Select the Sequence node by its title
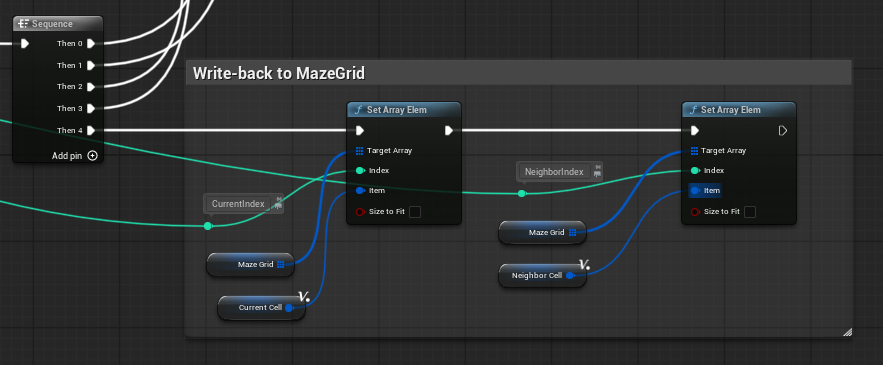883x365 pixels. [52, 24]
